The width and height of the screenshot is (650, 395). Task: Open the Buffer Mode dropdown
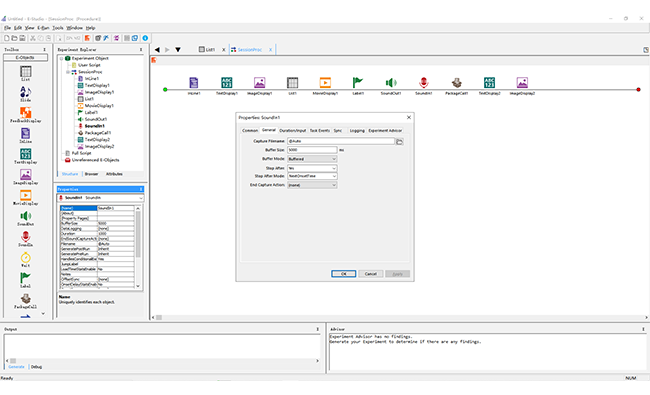click(312, 159)
